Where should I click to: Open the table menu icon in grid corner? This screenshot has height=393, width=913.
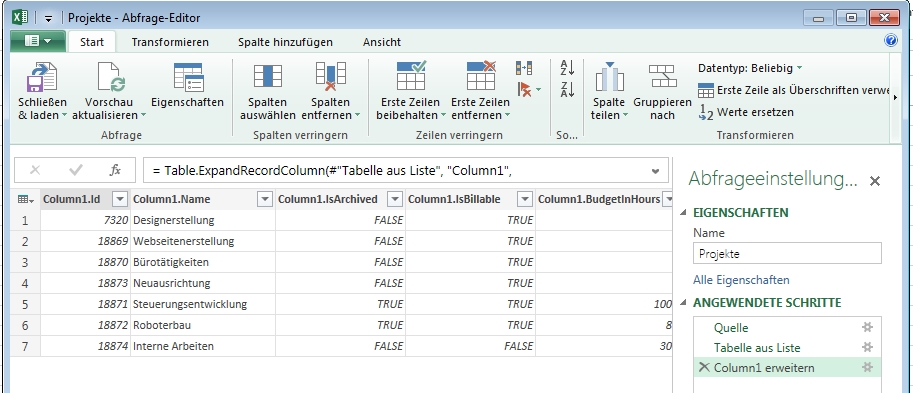25,199
